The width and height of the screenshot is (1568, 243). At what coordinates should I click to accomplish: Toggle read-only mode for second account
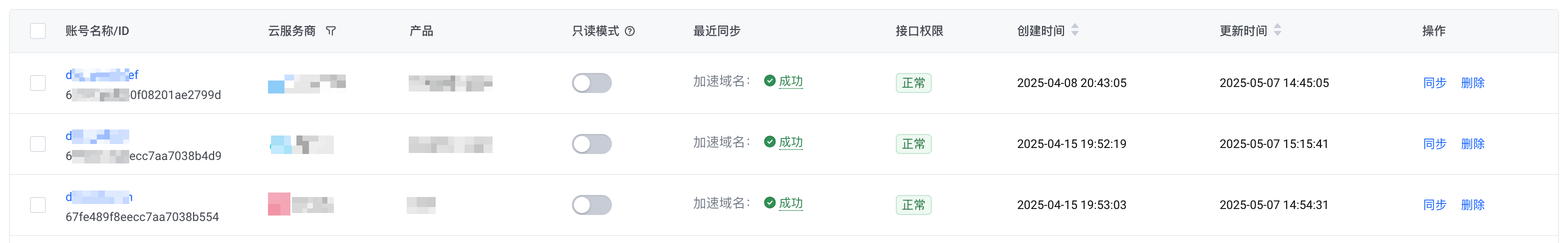coord(592,144)
